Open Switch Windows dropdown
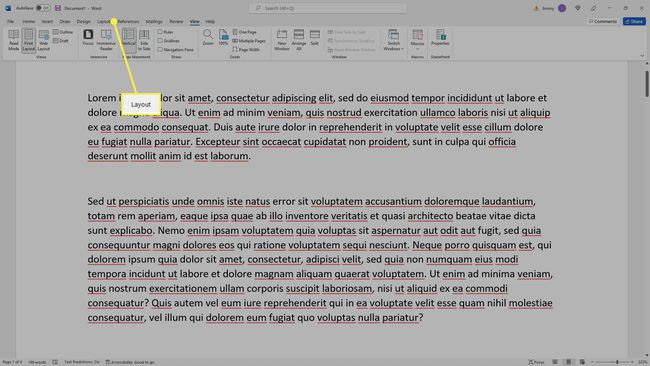The width and height of the screenshot is (650, 366). click(393, 40)
